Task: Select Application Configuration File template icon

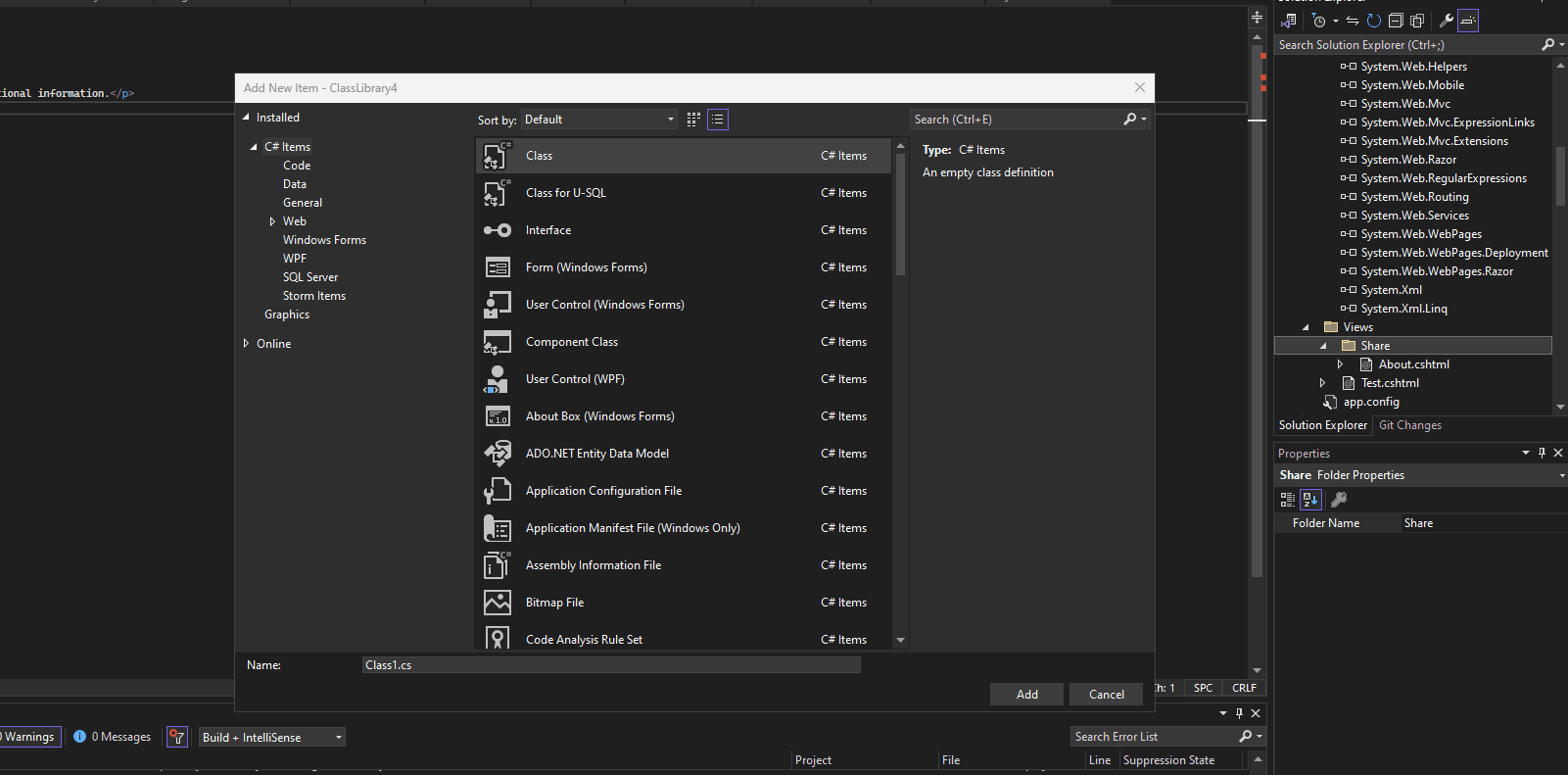Action: (x=498, y=491)
